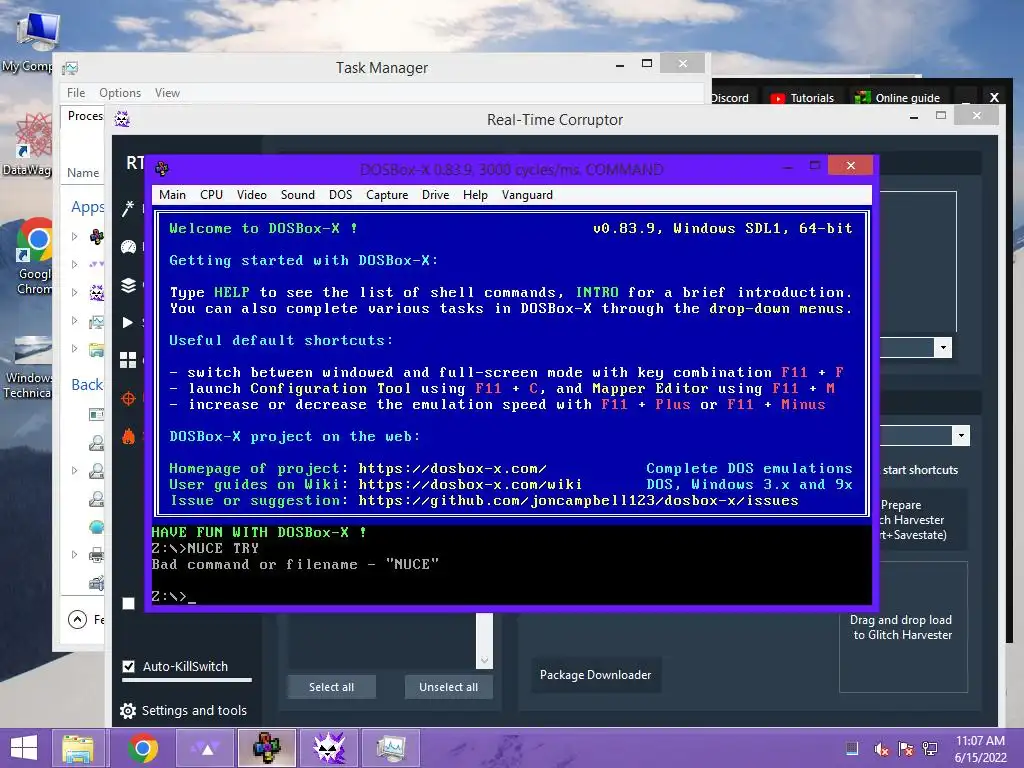1024x768 pixels.
Task: Open the CPU menu in DOSBox-X
Action: 212,195
